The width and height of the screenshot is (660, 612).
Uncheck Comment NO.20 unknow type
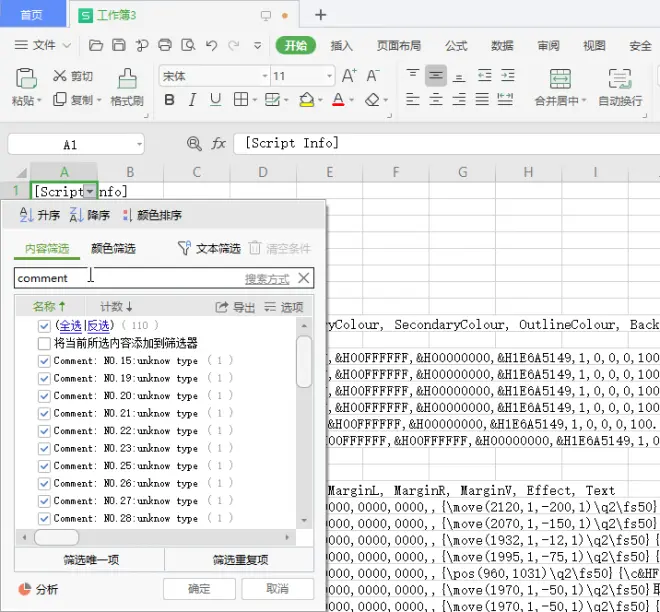44,396
